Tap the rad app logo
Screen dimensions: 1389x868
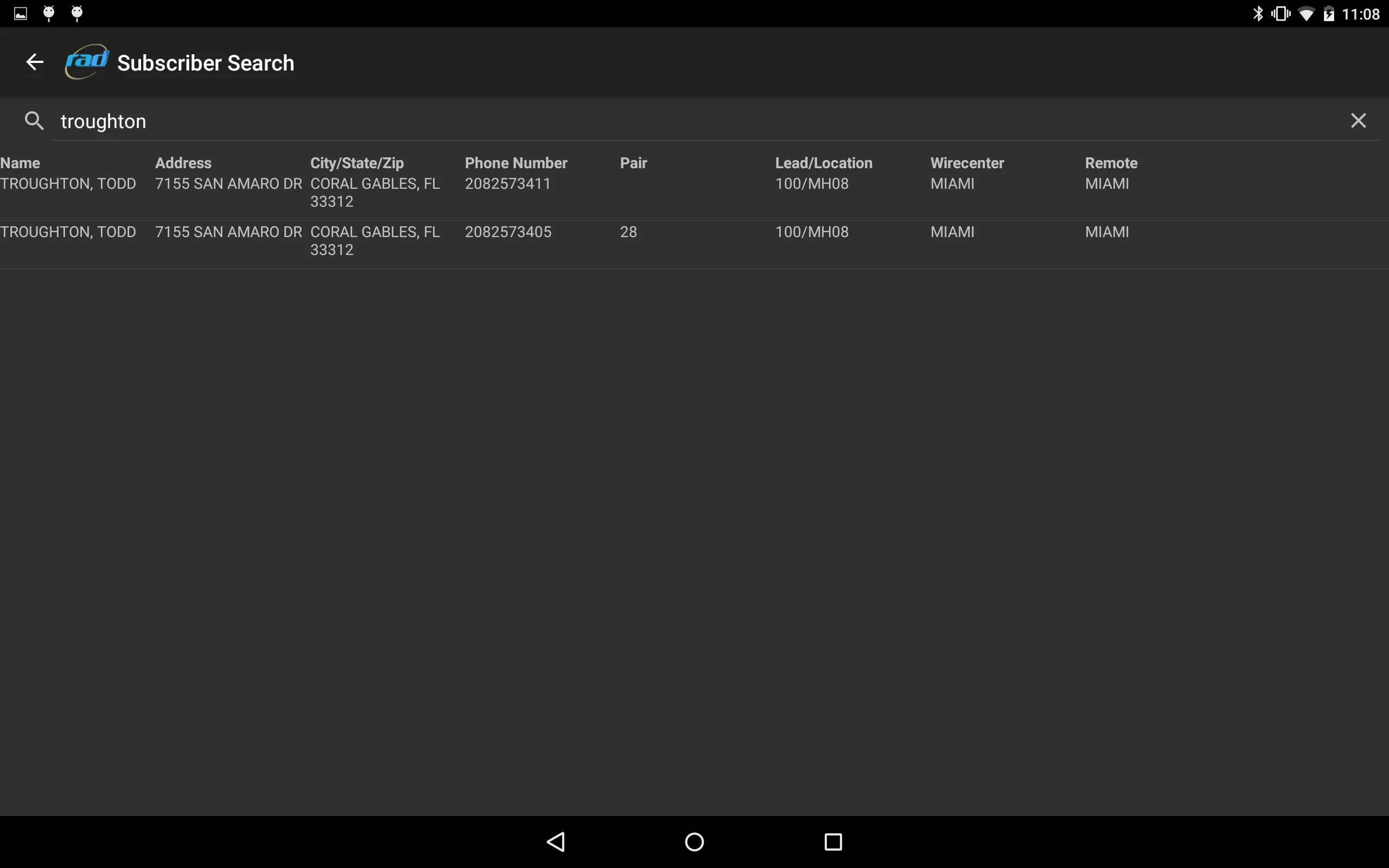click(87, 61)
